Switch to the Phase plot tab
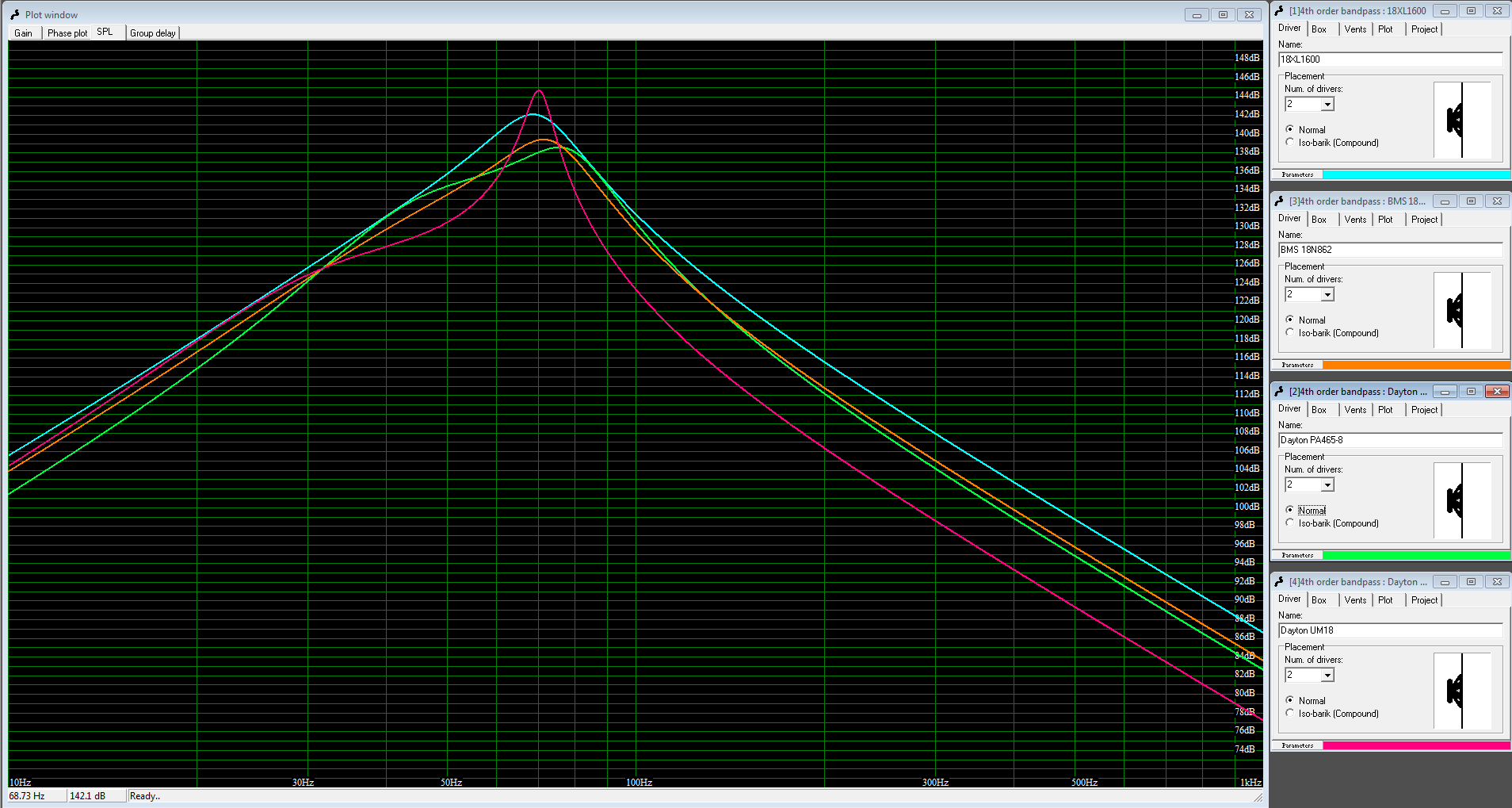The height and width of the screenshot is (808, 1512). click(x=67, y=33)
